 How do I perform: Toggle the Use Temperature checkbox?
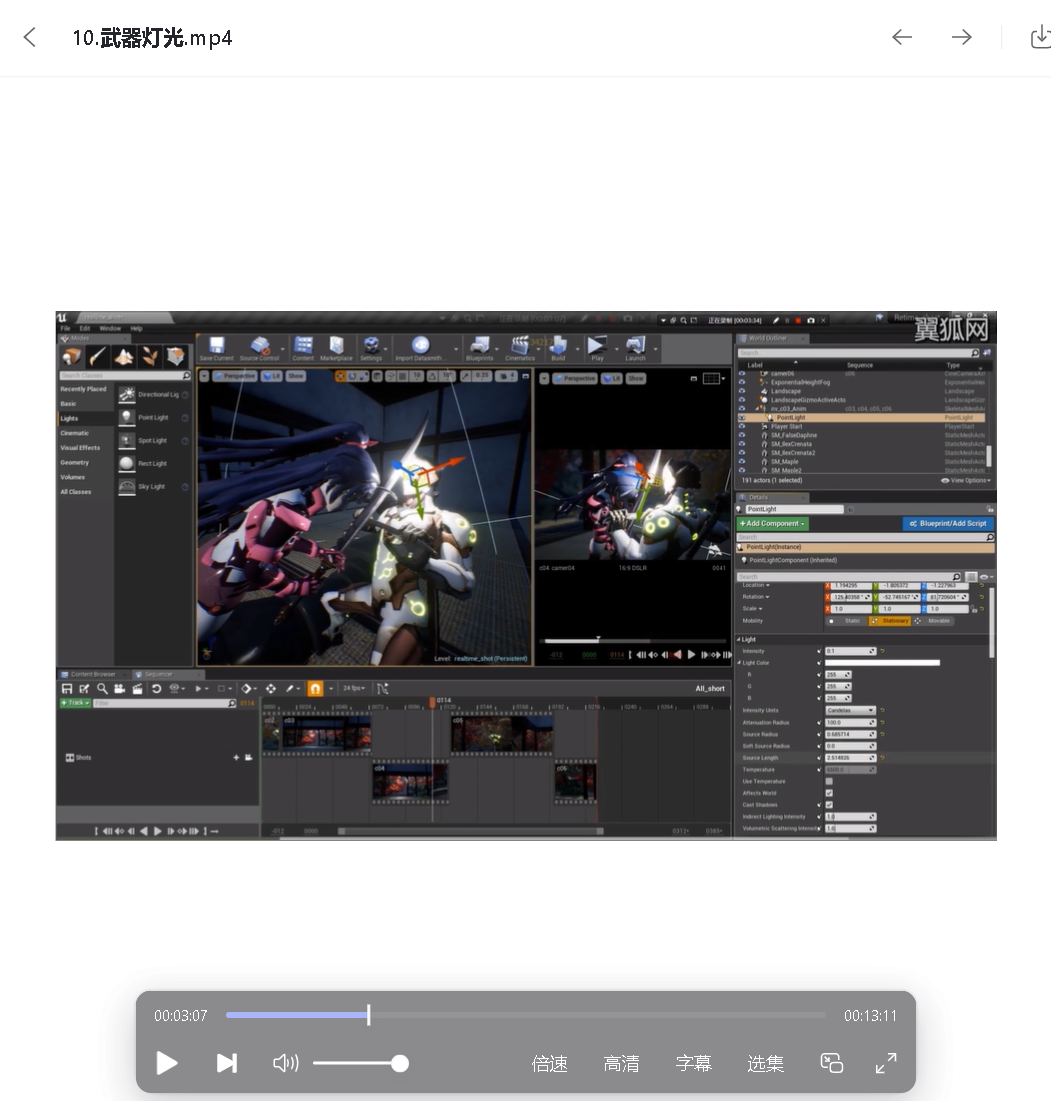tap(829, 782)
